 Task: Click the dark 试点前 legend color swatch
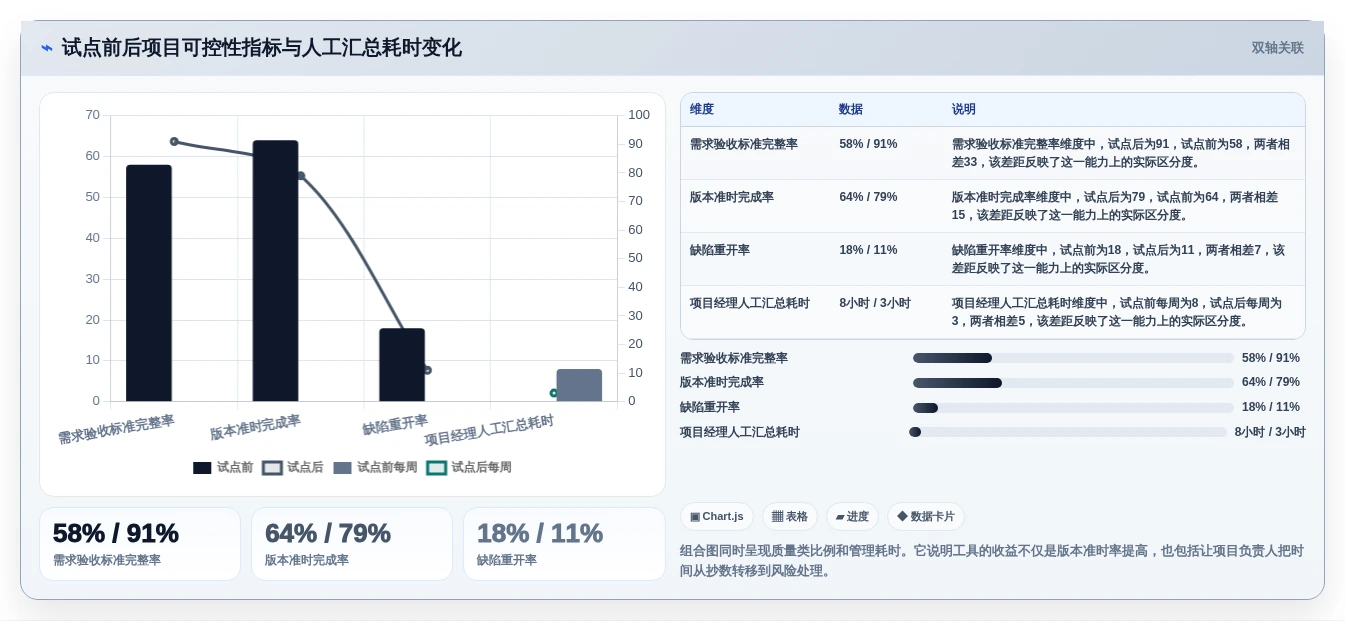coord(202,468)
